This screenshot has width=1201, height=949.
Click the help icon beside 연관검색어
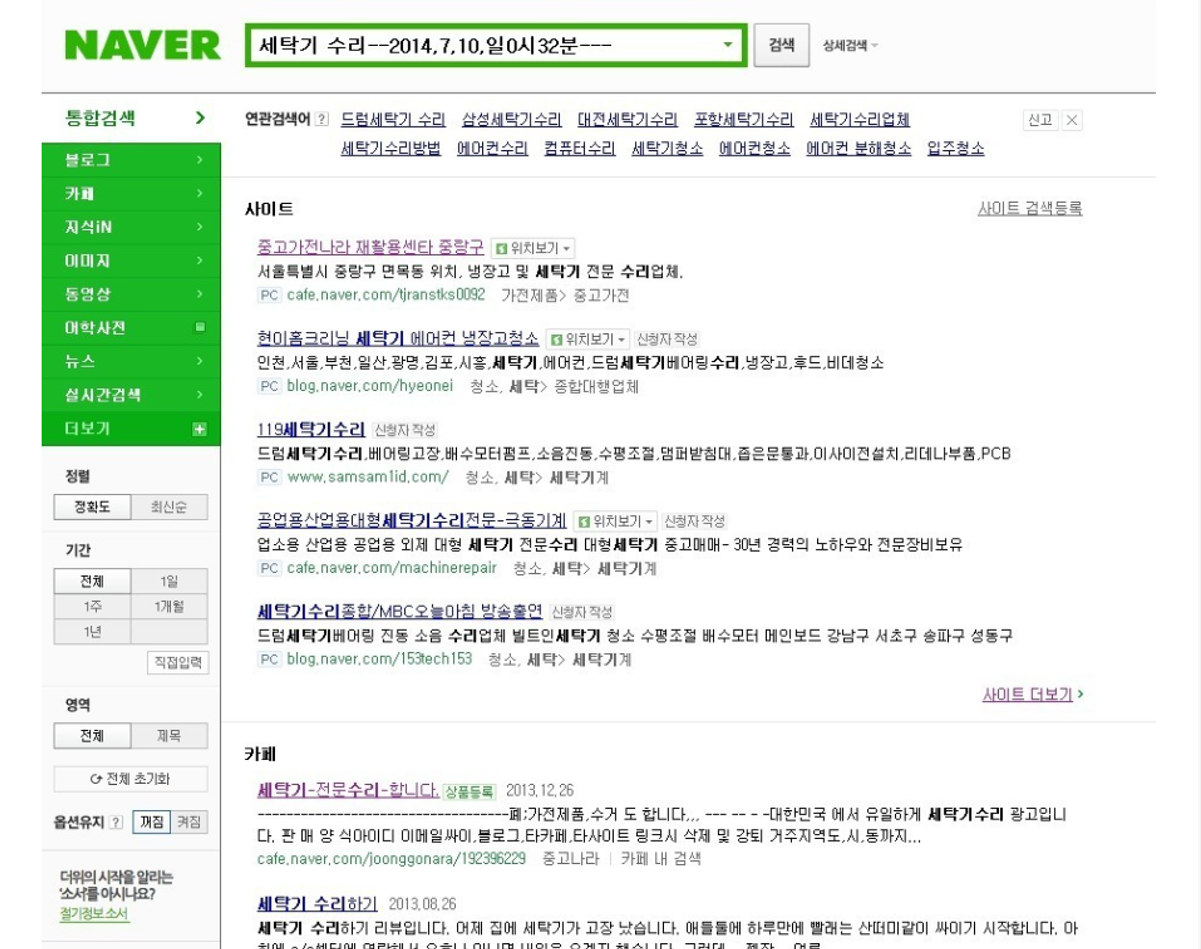(321, 120)
